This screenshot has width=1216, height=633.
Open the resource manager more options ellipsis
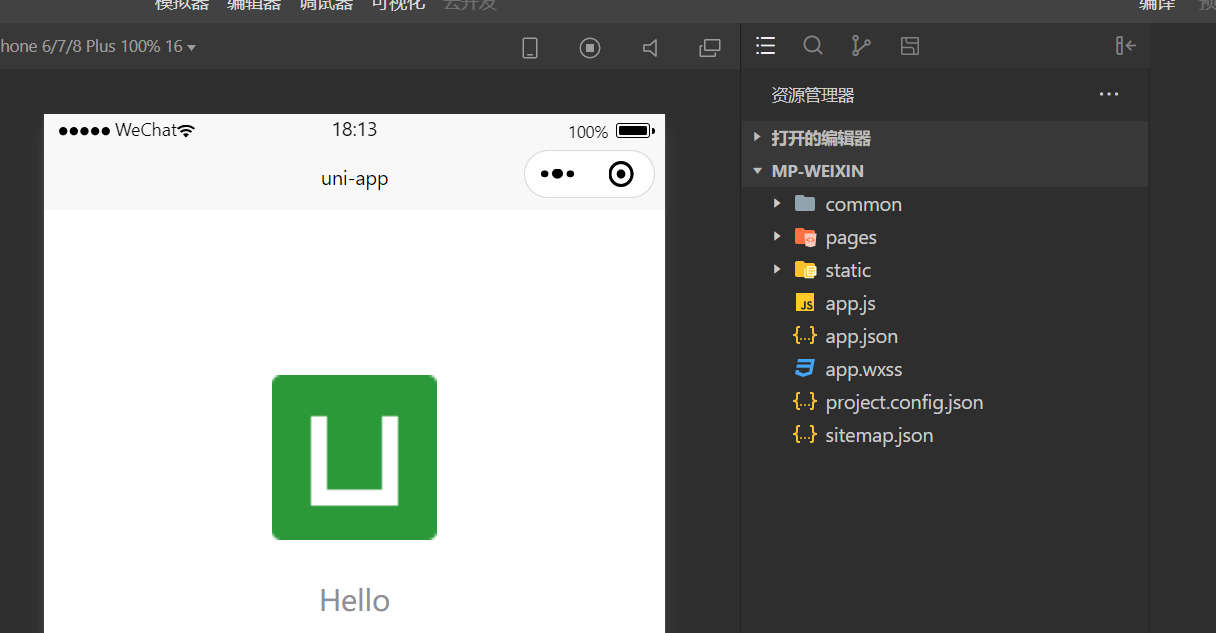(x=1108, y=95)
